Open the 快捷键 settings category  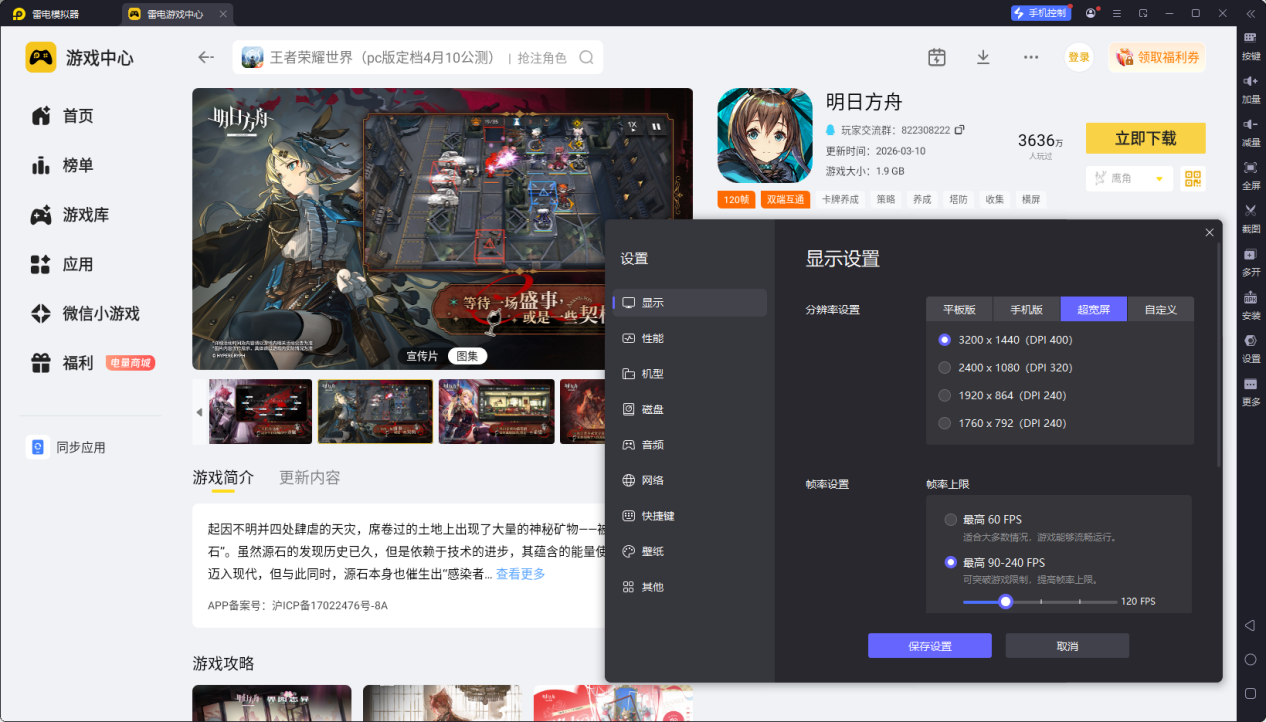(x=690, y=516)
